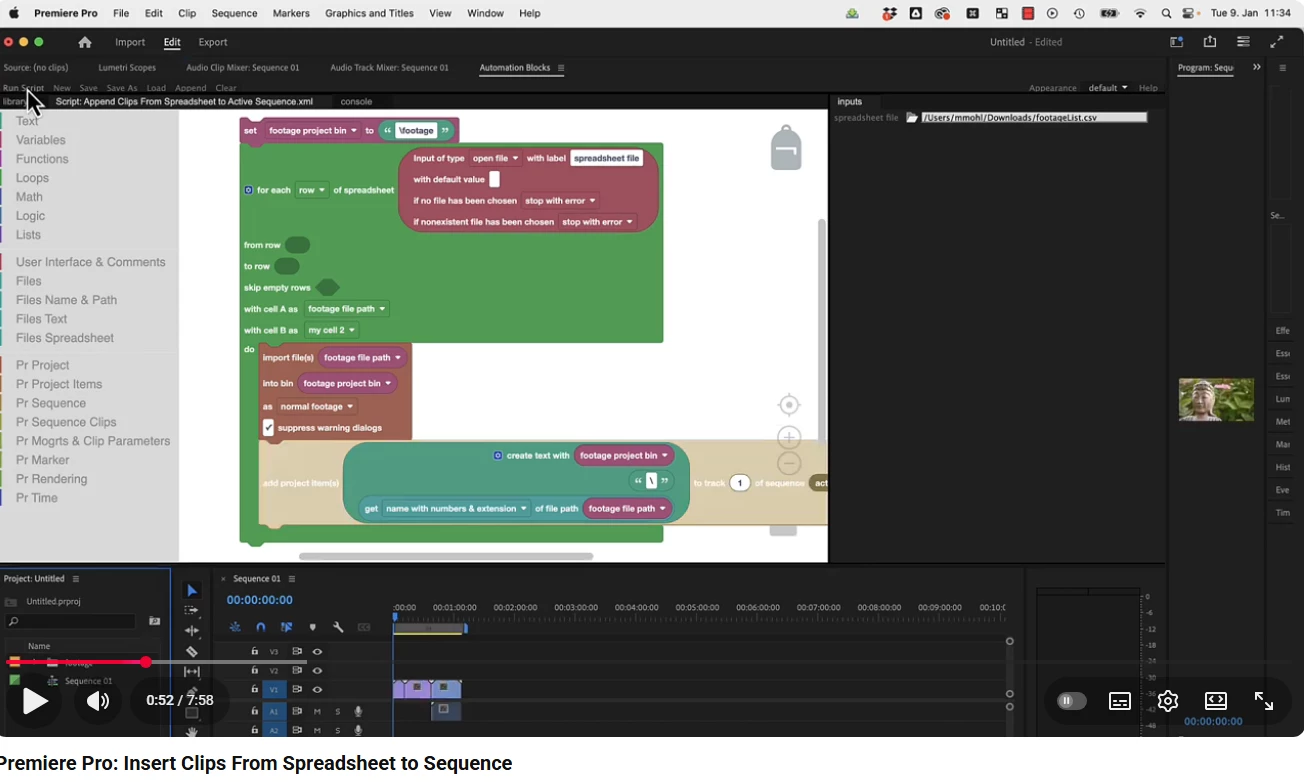Toggle linked selection in timeline
Image resolution: width=1308 pixels, height=782 pixels.
pos(286,627)
